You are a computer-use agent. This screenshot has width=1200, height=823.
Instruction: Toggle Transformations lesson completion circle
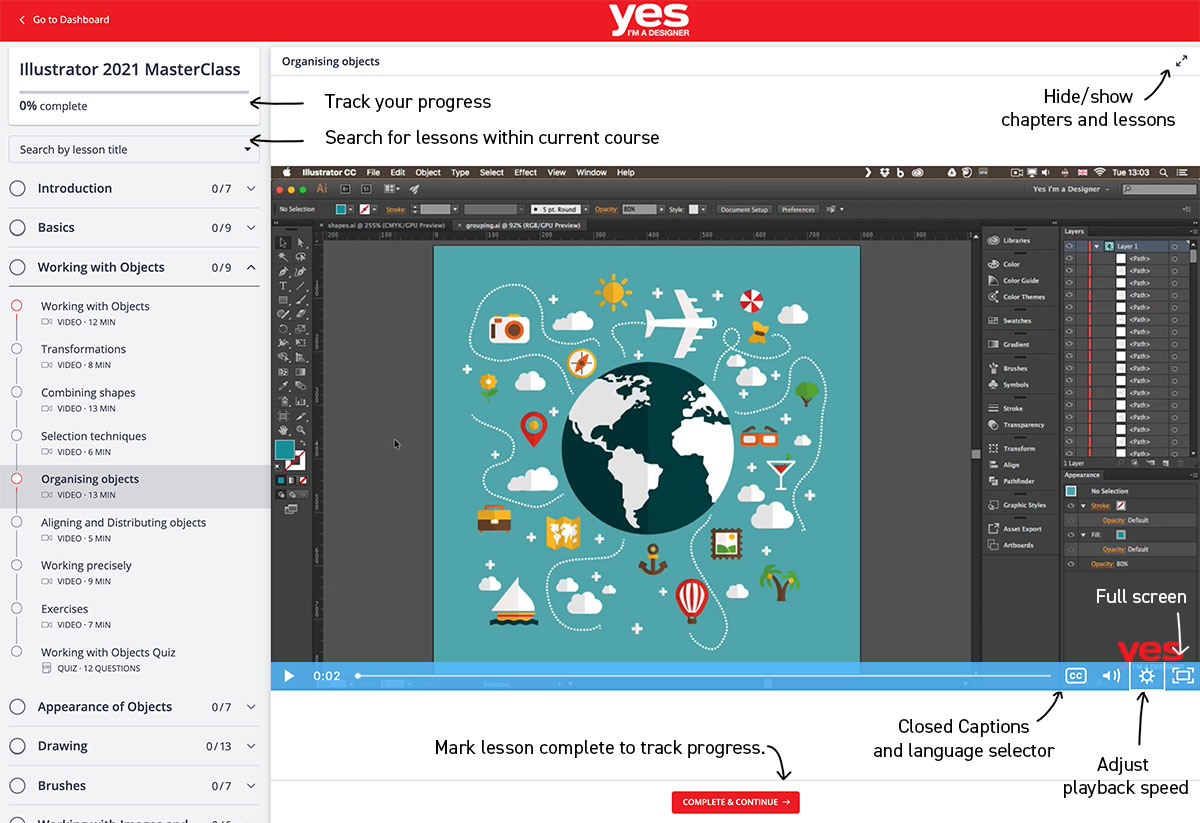(16, 349)
